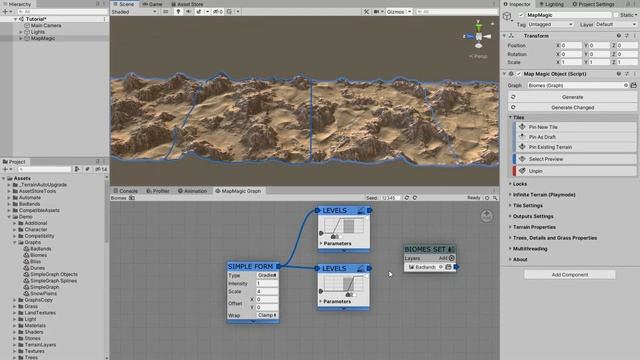
Task: Open scene tools wrench icon near Gizmos
Action: coord(367,12)
